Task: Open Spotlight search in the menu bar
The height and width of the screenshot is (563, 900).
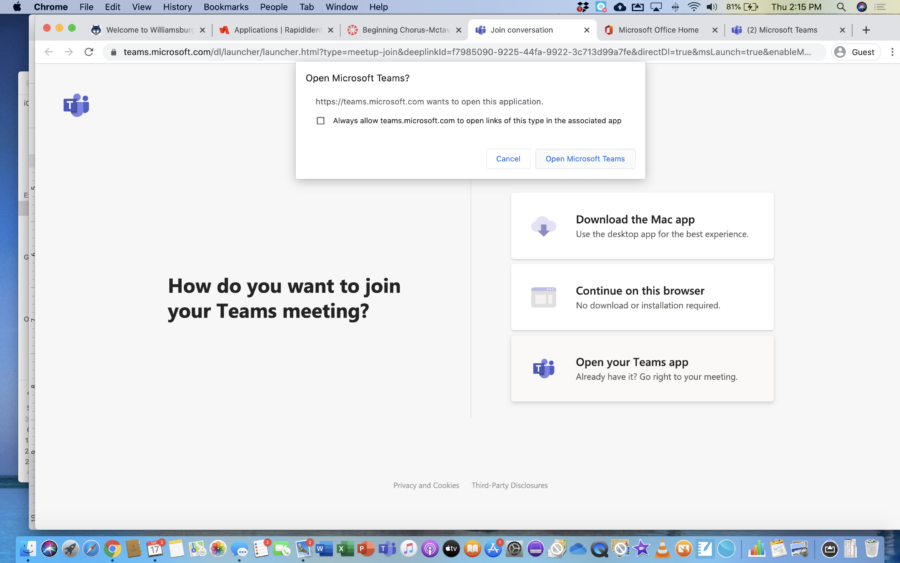Action: (x=840, y=7)
